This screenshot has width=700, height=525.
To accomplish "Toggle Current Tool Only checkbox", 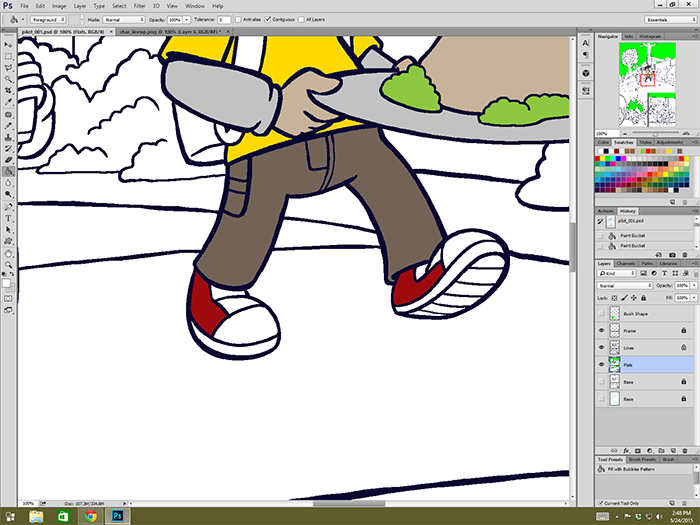I will 600,503.
